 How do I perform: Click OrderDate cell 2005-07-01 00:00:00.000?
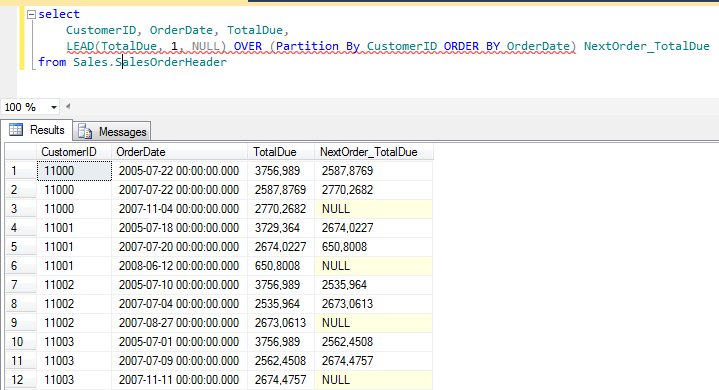(179, 342)
